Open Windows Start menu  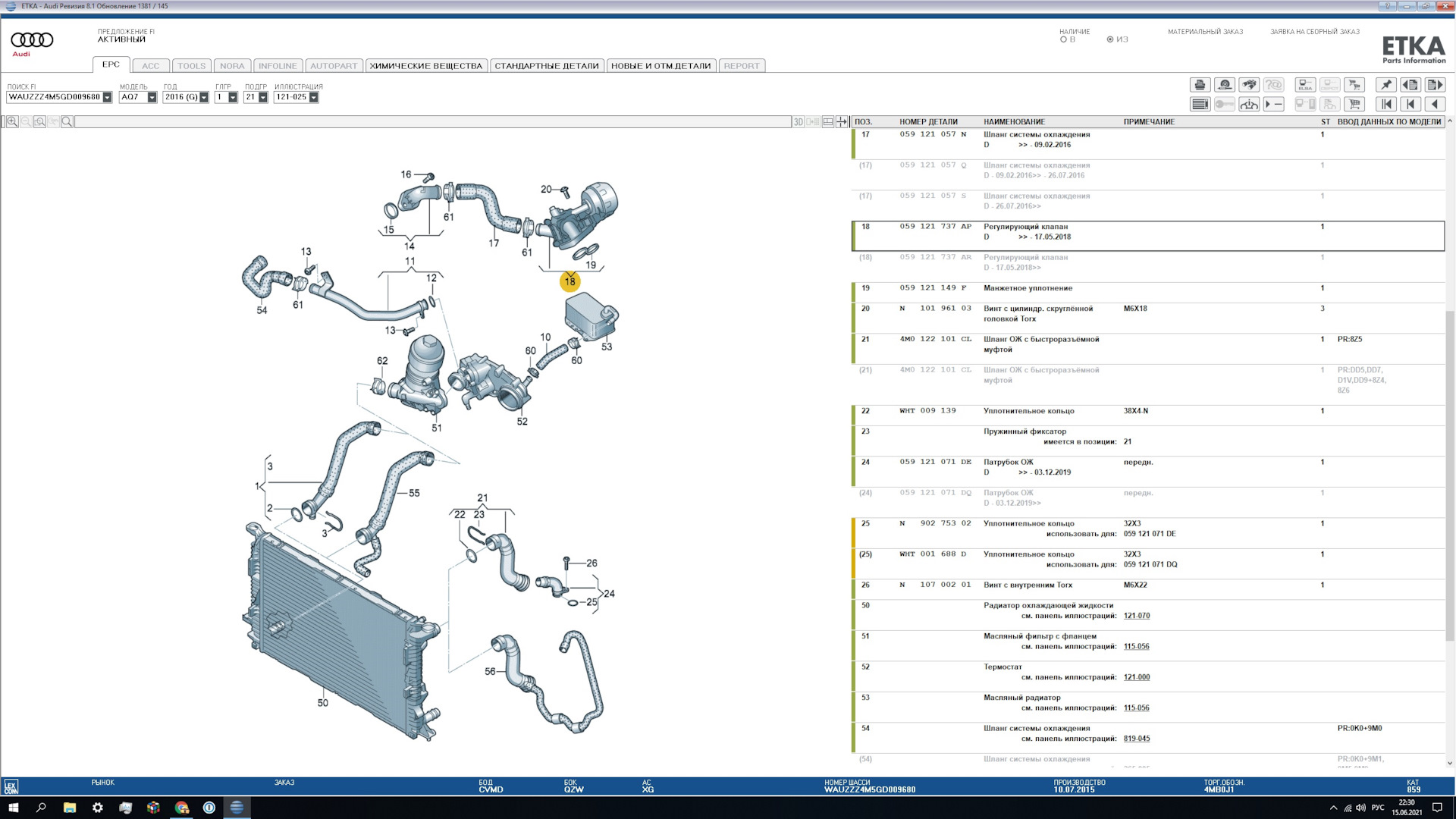tap(13, 808)
